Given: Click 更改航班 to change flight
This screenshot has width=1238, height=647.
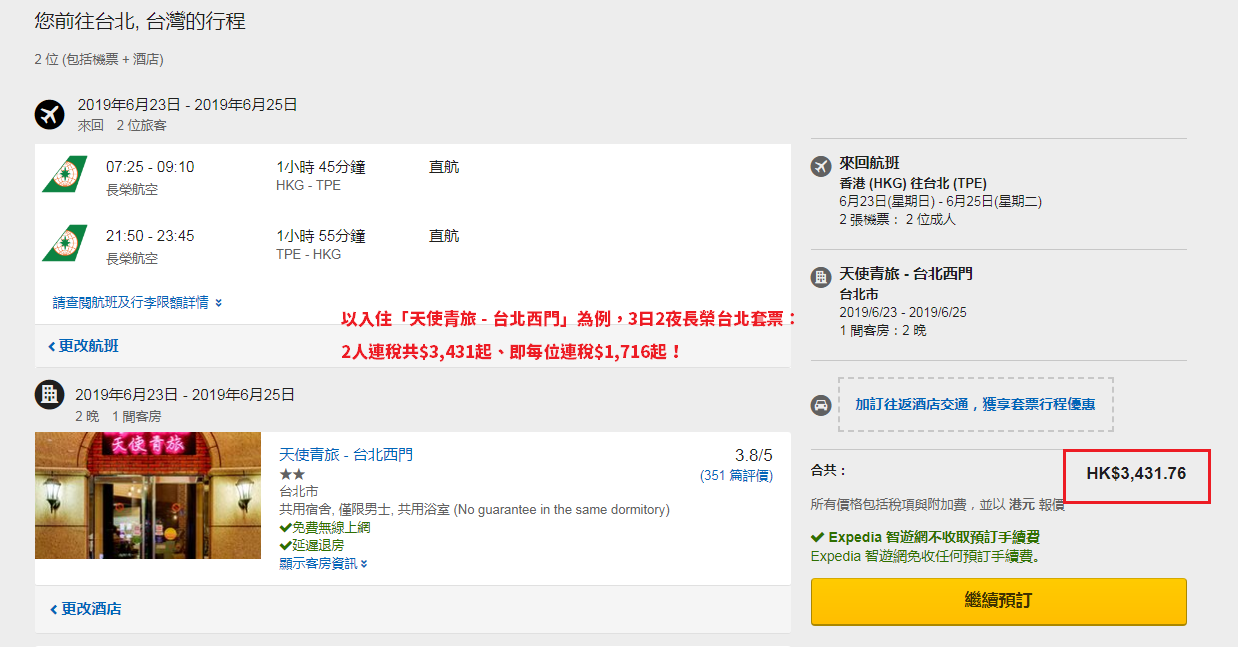Looking at the screenshot, I should click(83, 346).
